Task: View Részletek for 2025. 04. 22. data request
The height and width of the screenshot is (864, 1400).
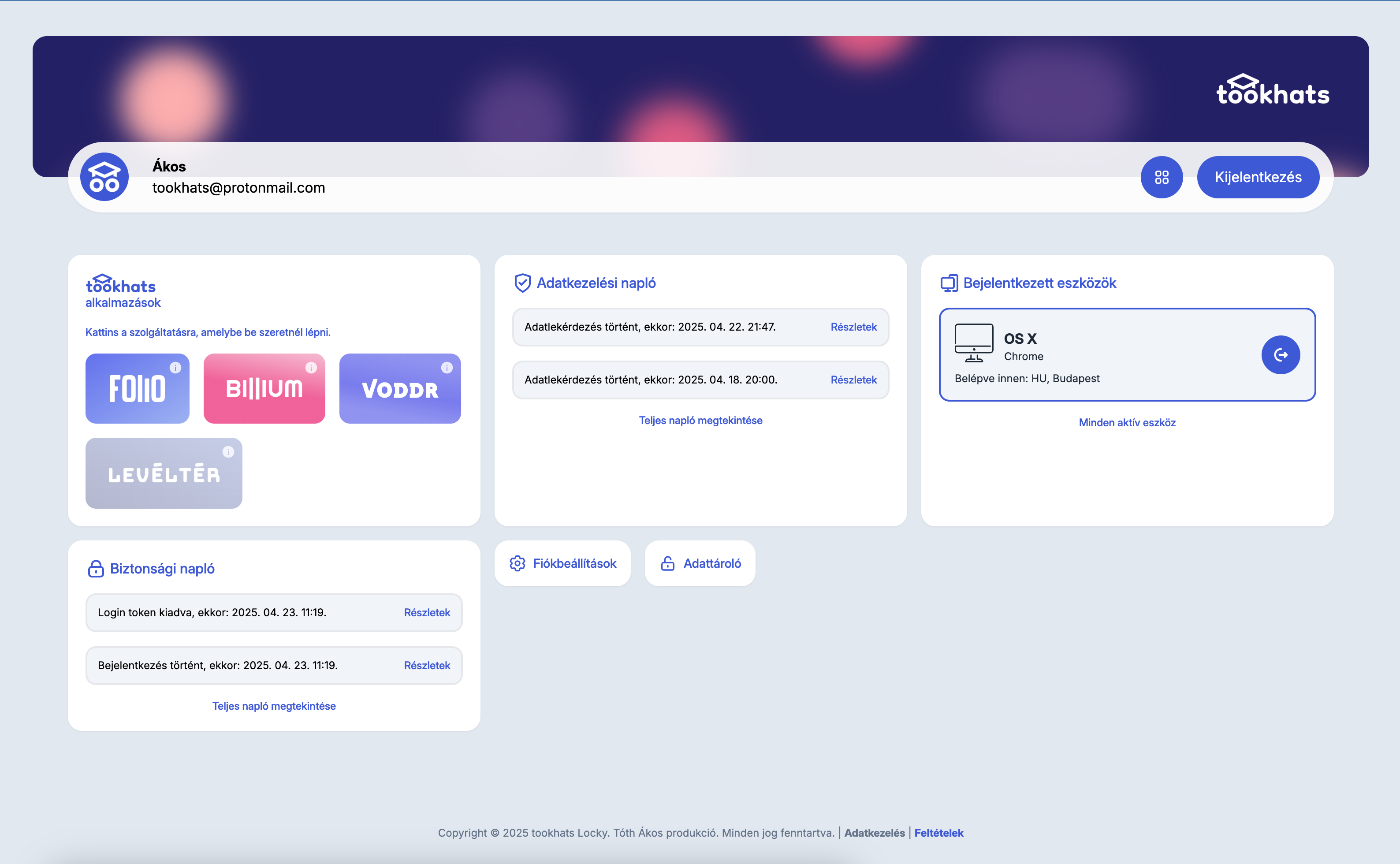Action: pos(853,327)
